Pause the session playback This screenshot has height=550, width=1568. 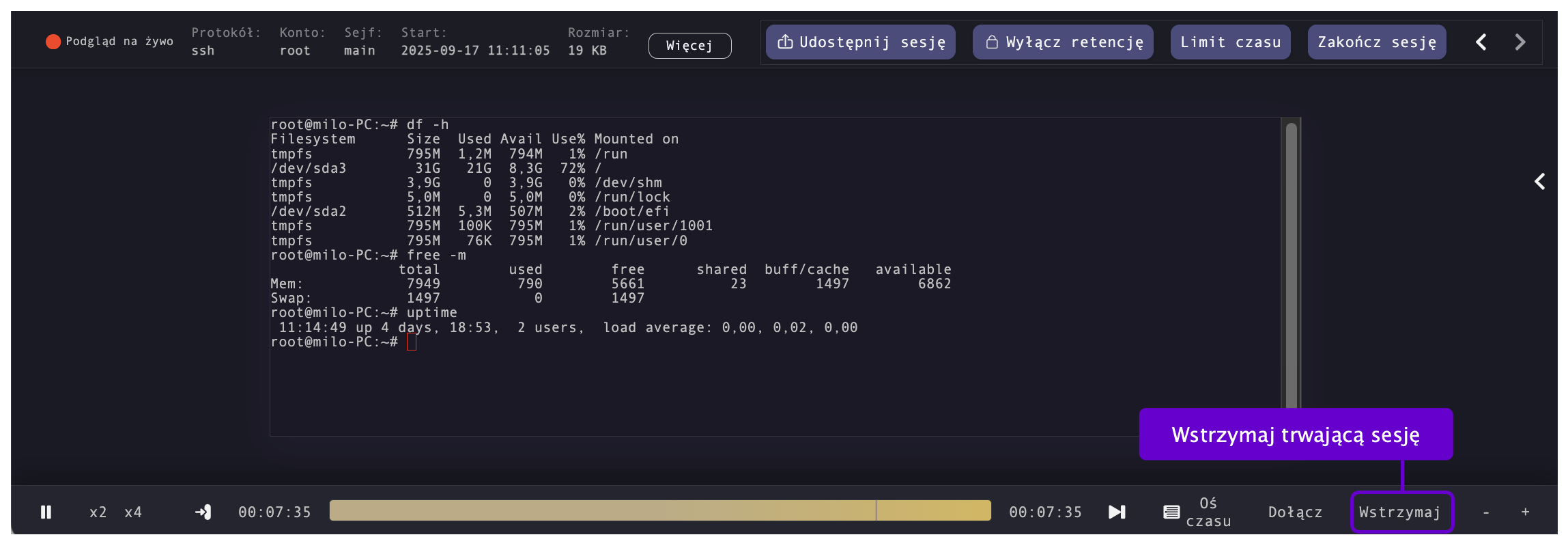(46, 512)
